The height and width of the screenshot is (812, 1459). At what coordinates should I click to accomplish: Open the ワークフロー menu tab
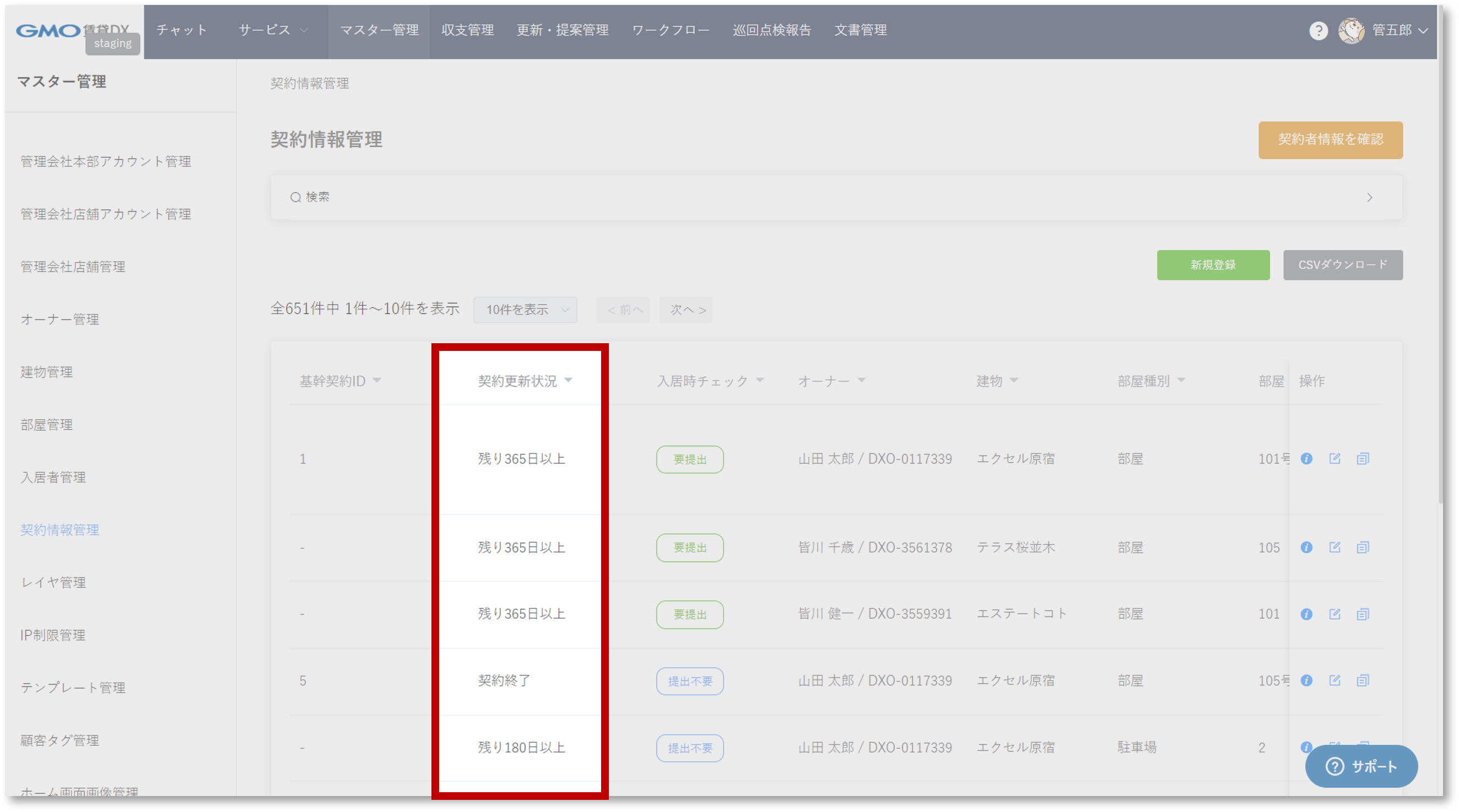[x=670, y=30]
